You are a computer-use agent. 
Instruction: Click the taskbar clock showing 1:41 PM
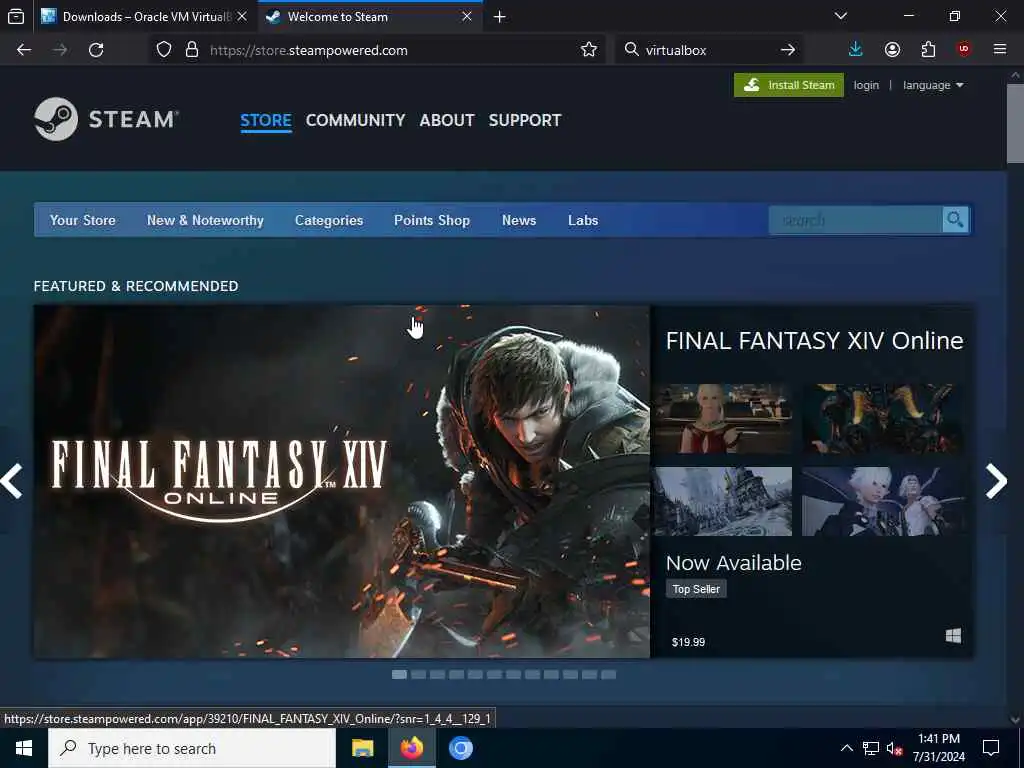click(x=938, y=748)
